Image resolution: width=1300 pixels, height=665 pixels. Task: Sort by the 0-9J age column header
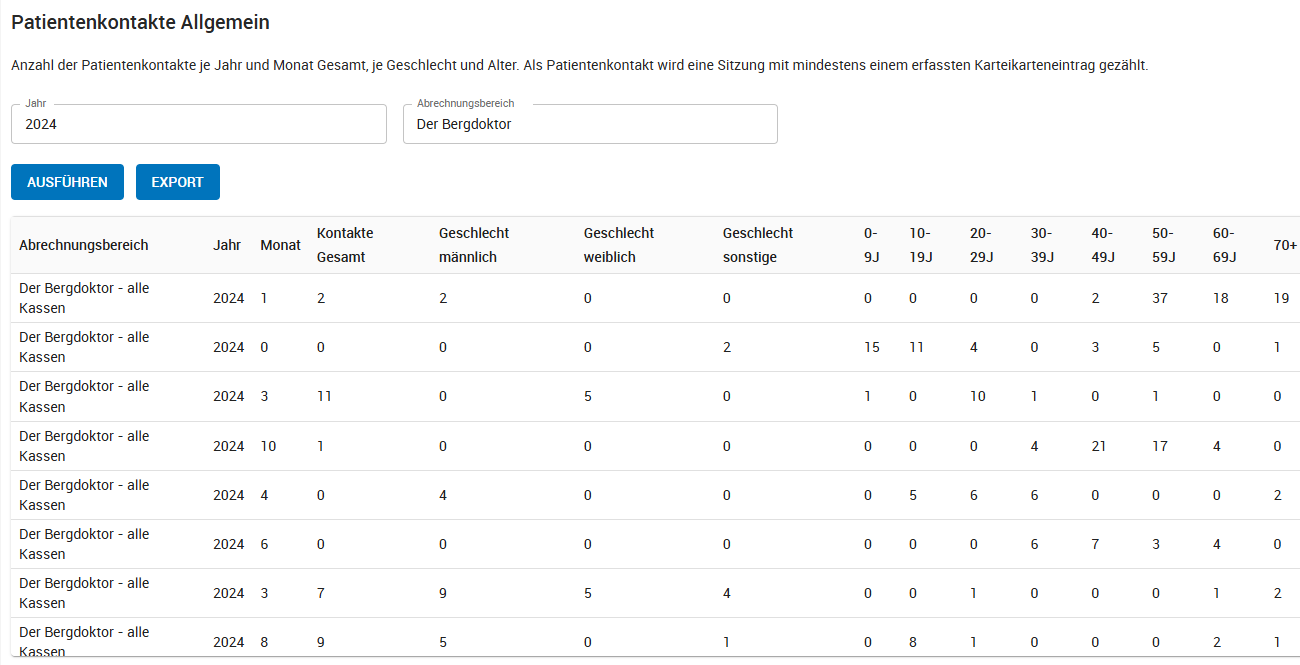872,245
